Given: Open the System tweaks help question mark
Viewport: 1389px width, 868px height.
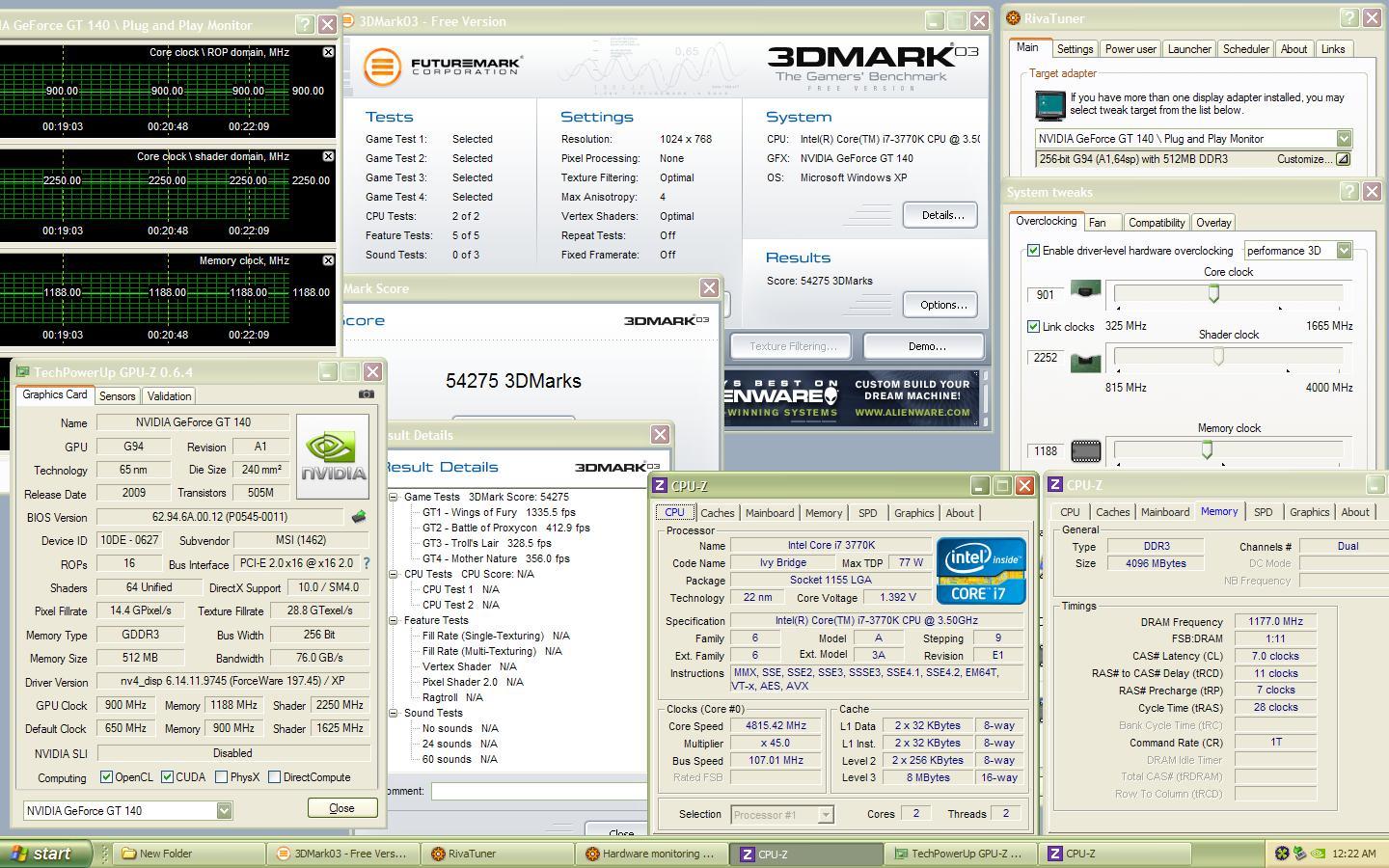Looking at the screenshot, I should pyautogui.click(x=1348, y=192).
